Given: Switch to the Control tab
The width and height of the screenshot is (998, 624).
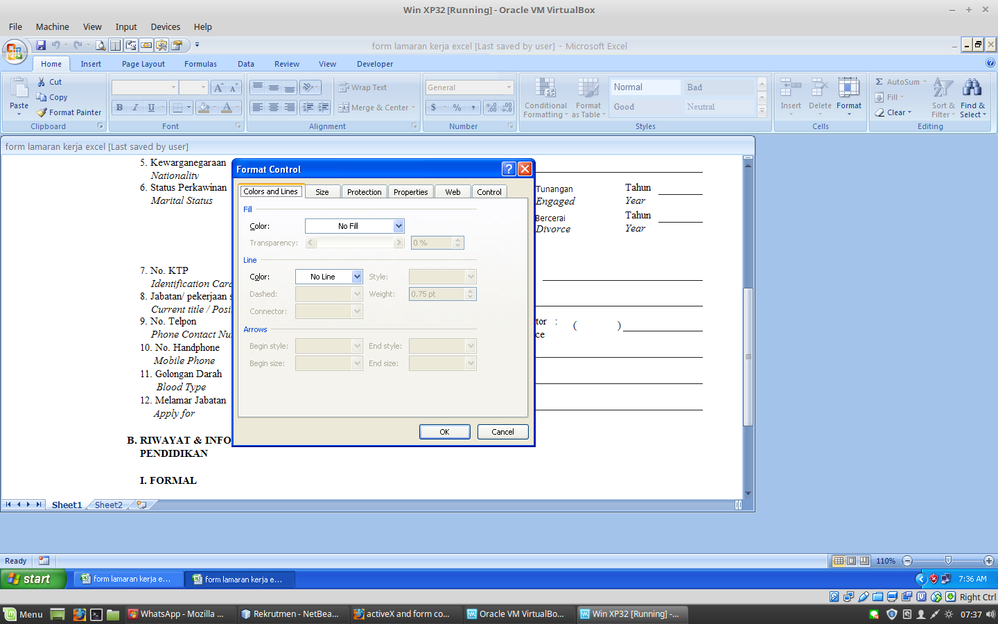Looking at the screenshot, I should (489, 192).
